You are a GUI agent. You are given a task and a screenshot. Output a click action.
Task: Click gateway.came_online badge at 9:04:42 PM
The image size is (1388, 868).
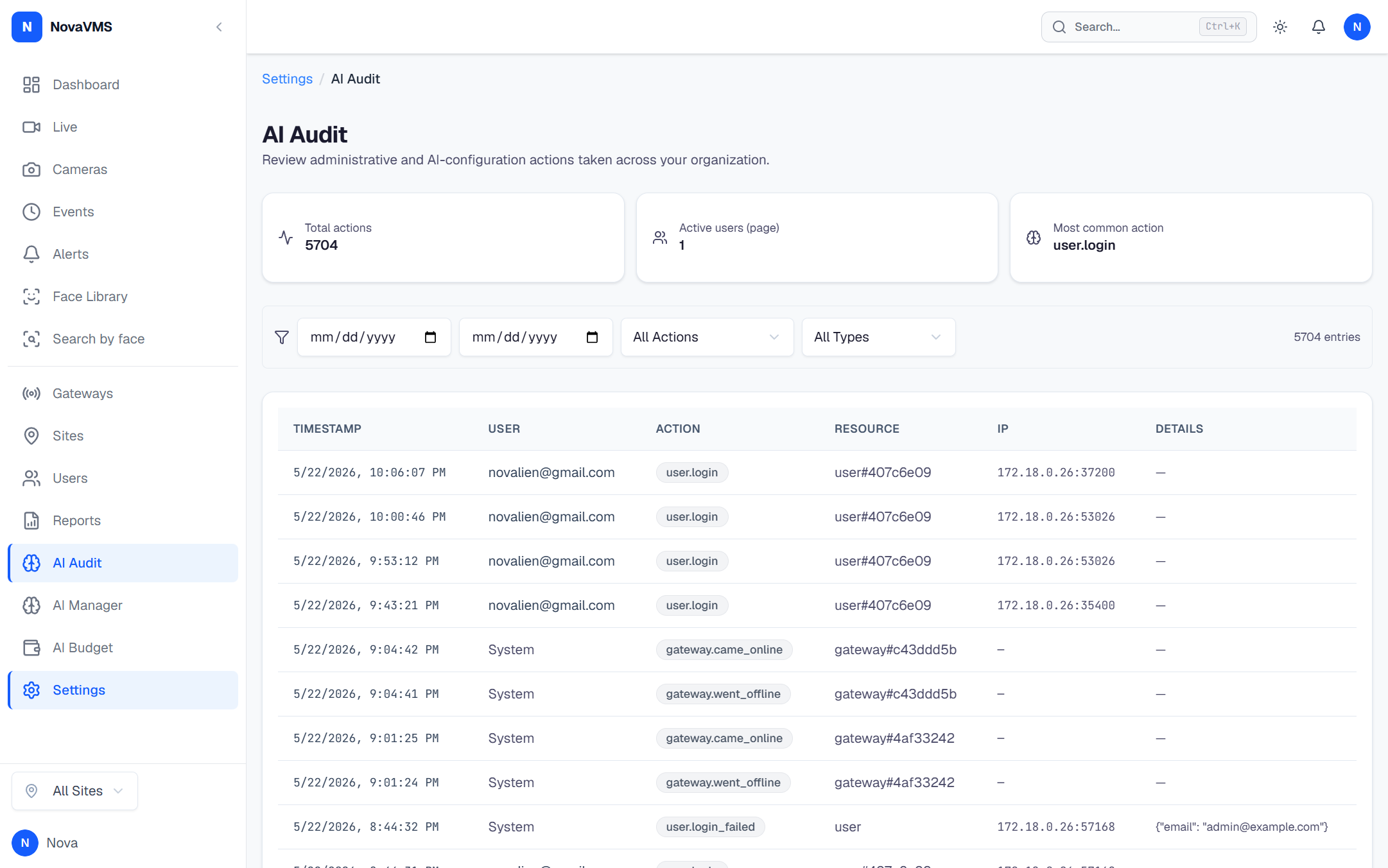coord(724,650)
